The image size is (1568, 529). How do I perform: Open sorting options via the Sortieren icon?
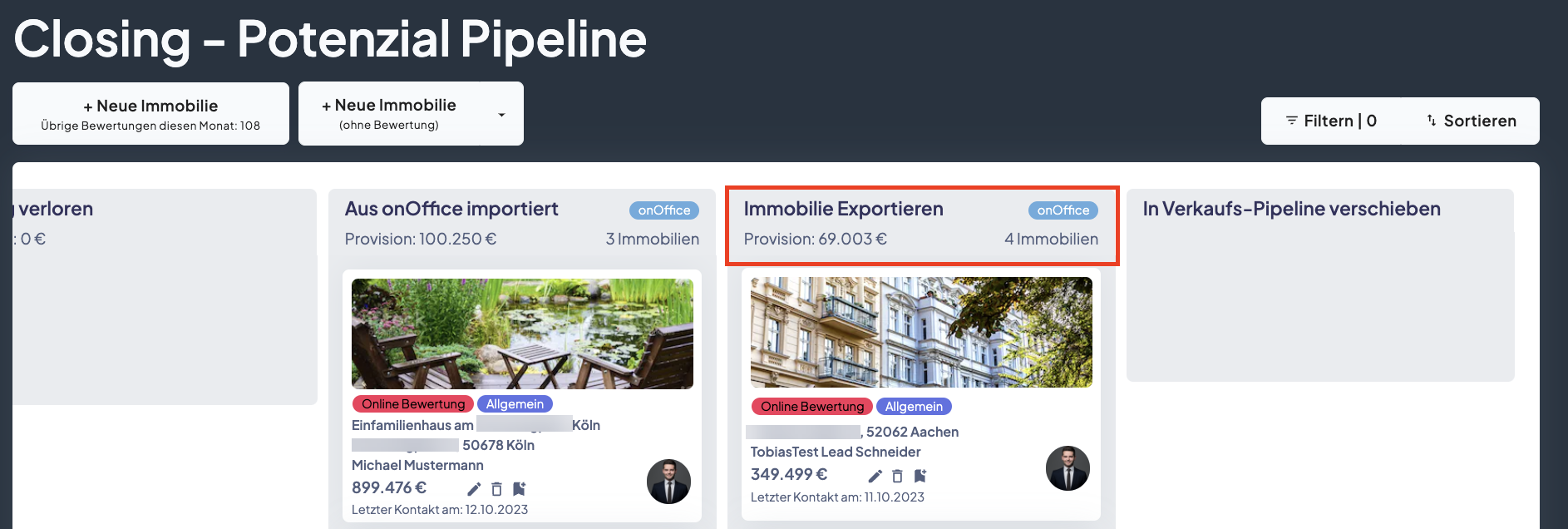[x=1431, y=120]
